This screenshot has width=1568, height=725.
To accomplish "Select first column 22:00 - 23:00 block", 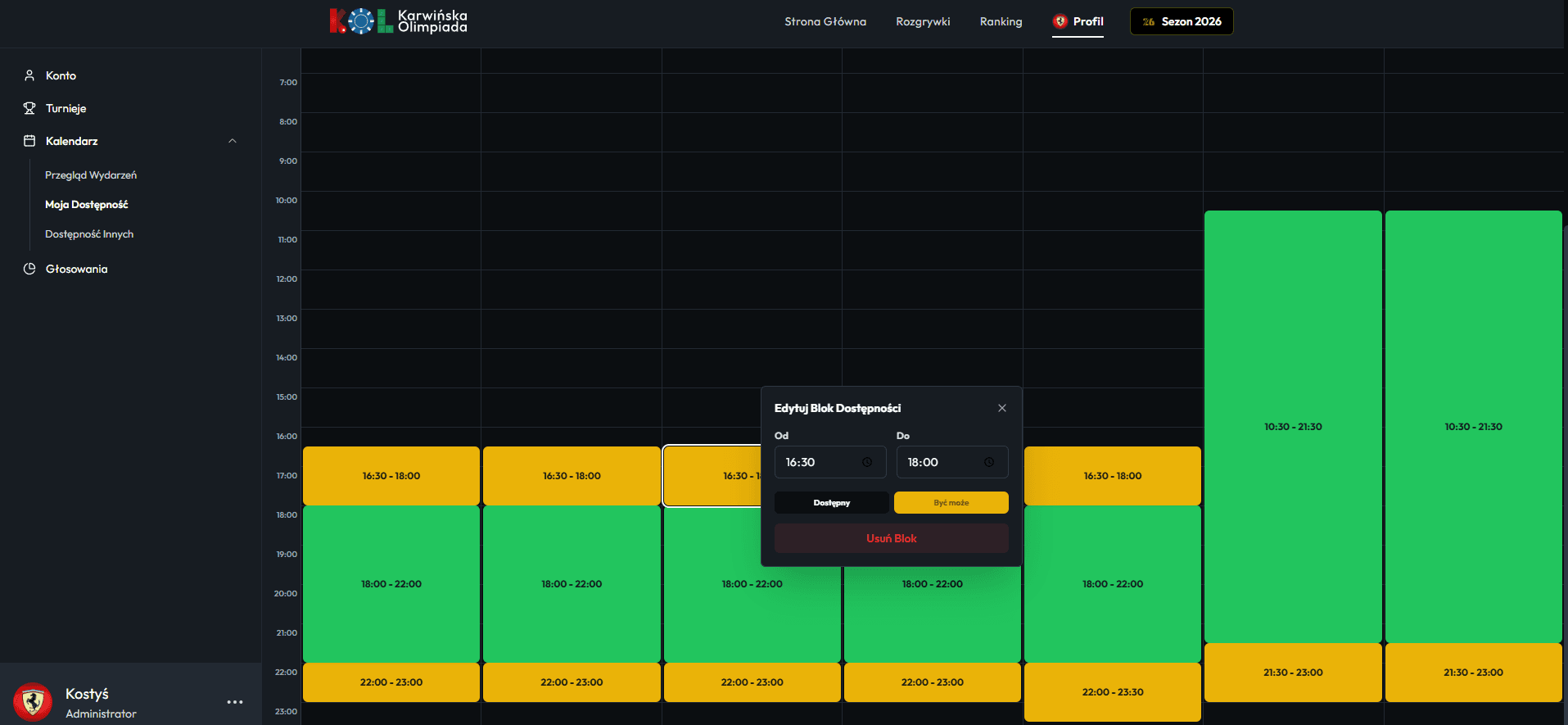I will pos(391,682).
